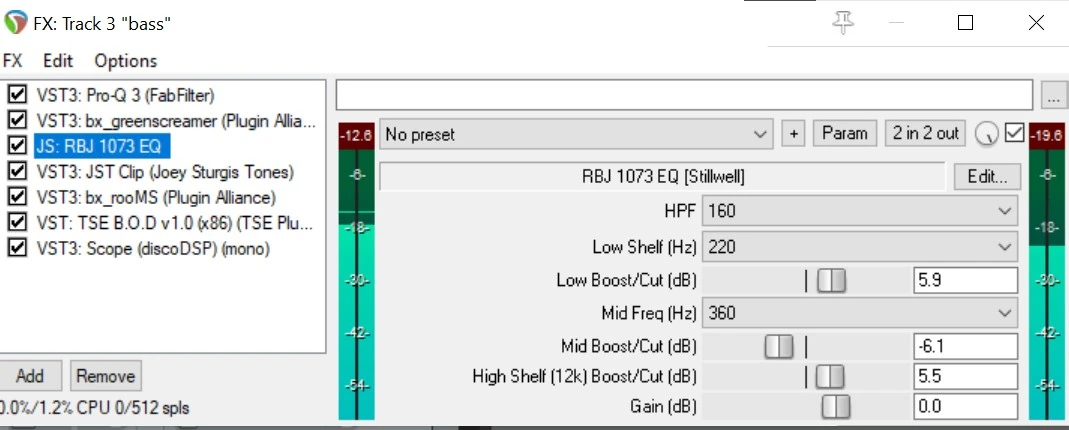Toggle the RBJ 1073 EQ checkbox
1069x430 pixels.
tap(16, 146)
